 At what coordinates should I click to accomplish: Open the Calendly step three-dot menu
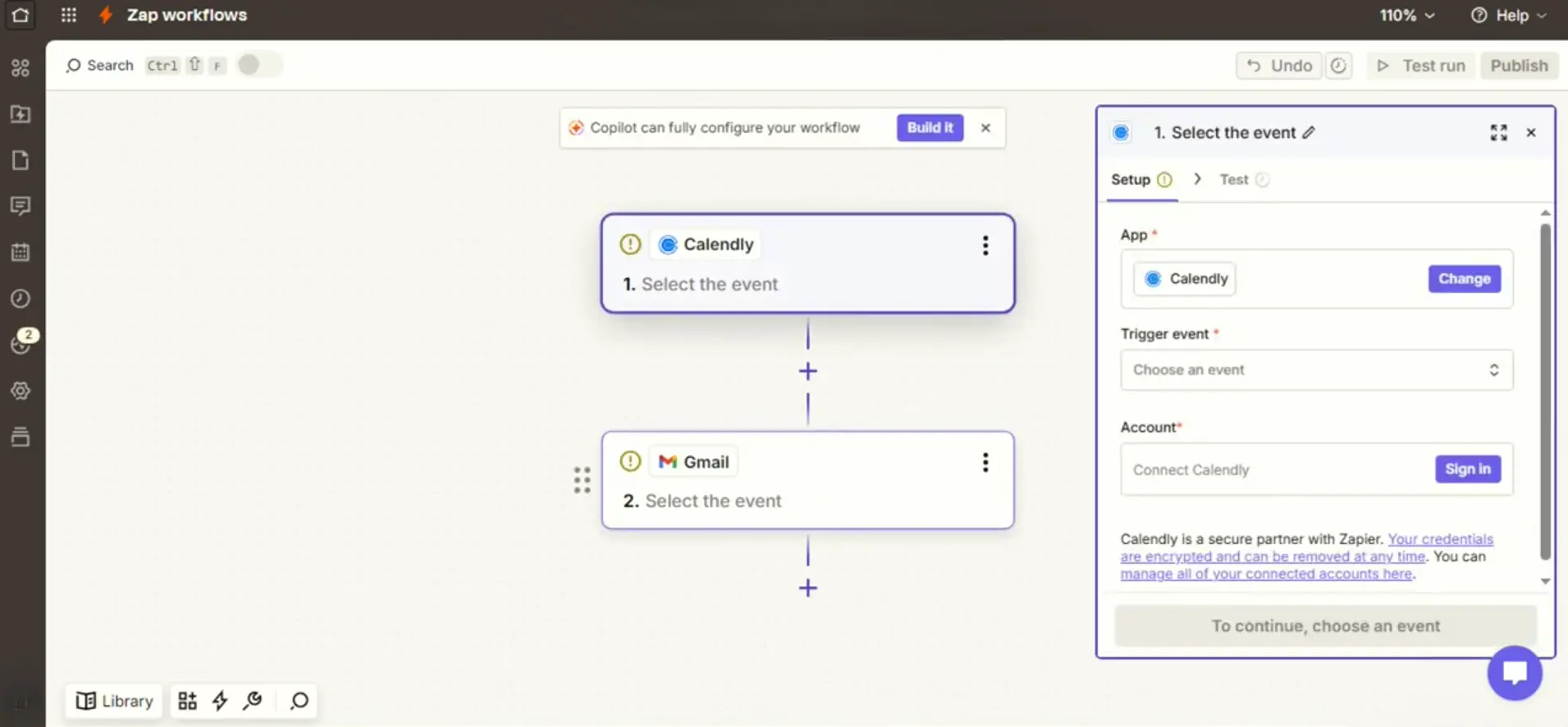[985, 245]
